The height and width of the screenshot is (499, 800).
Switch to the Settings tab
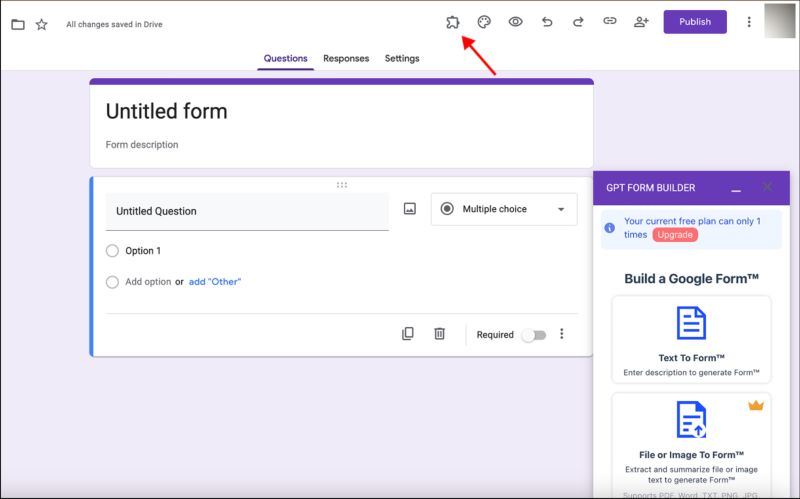click(402, 59)
